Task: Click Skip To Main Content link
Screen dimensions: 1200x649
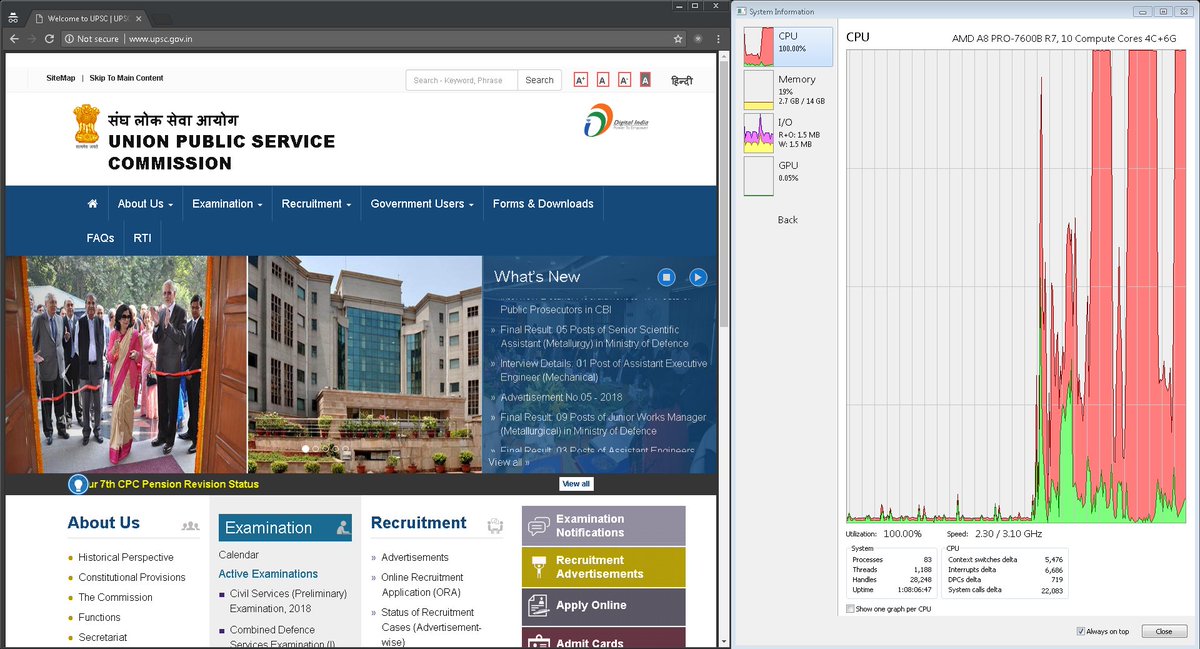Action: (x=126, y=78)
